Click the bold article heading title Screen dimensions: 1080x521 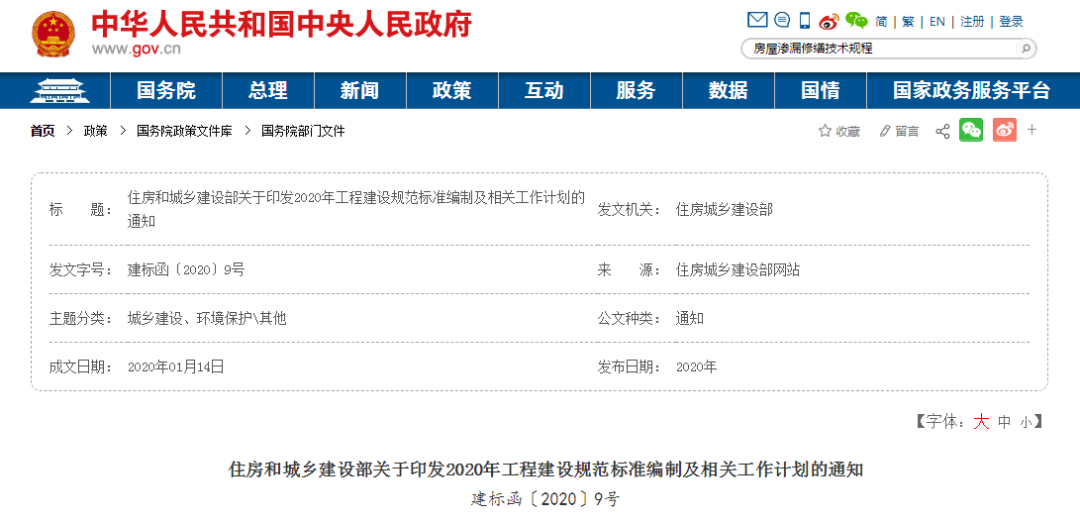pos(546,471)
